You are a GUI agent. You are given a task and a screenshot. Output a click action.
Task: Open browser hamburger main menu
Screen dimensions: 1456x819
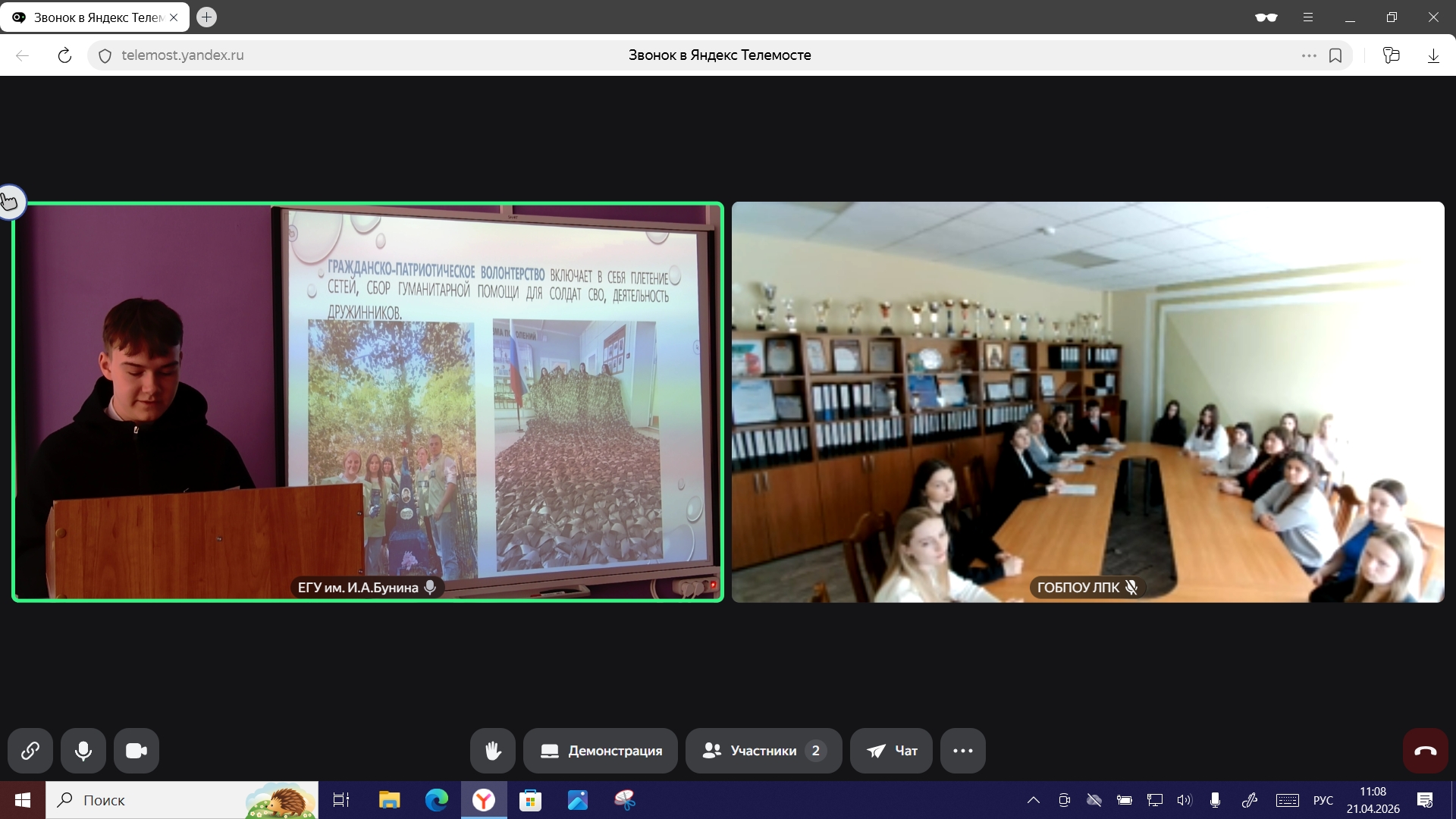[1308, 17]
